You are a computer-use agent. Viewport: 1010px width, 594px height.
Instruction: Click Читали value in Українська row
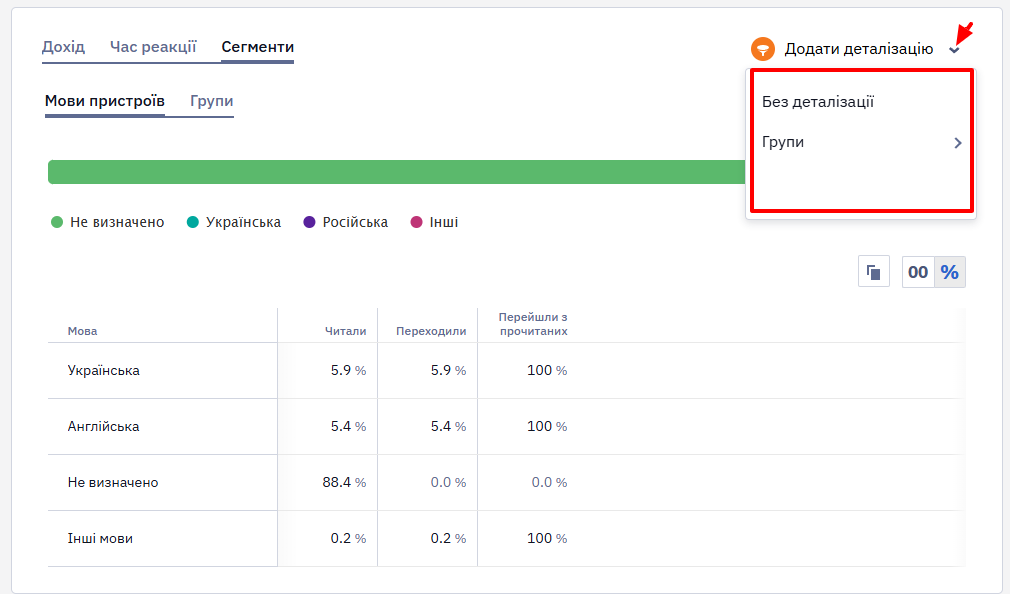coord(348,370)
